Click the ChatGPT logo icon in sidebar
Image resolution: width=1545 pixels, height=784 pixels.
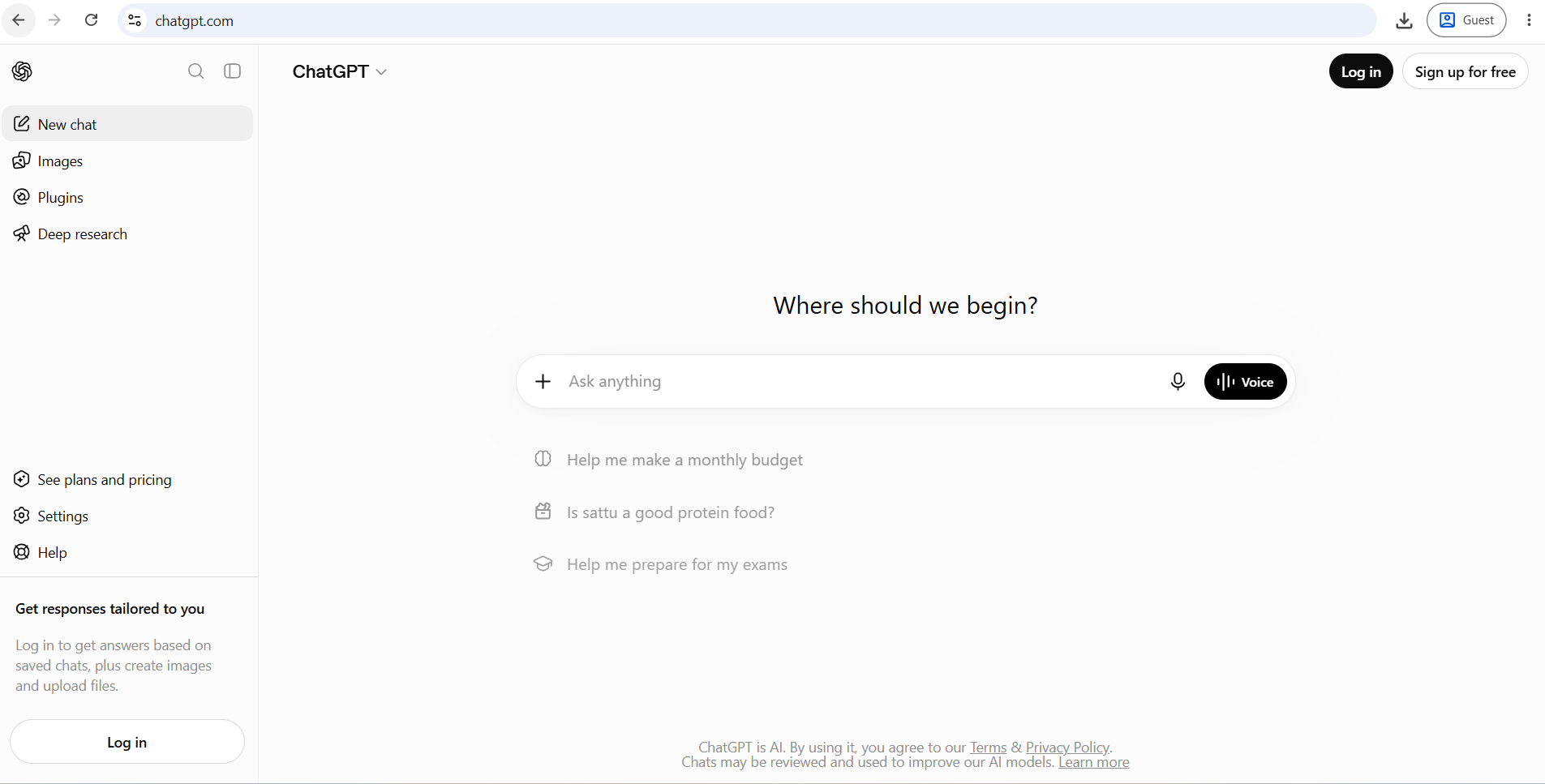[x=22, y=71]
